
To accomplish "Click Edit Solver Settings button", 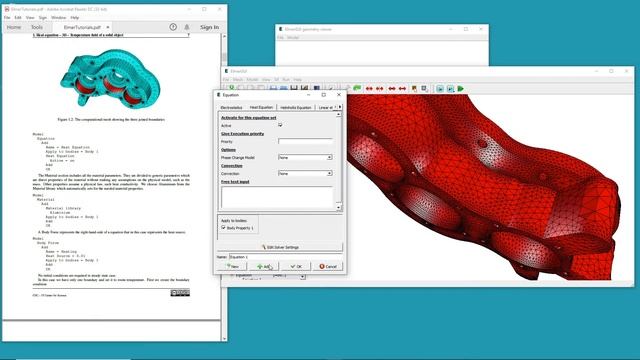I will point(280,247).
